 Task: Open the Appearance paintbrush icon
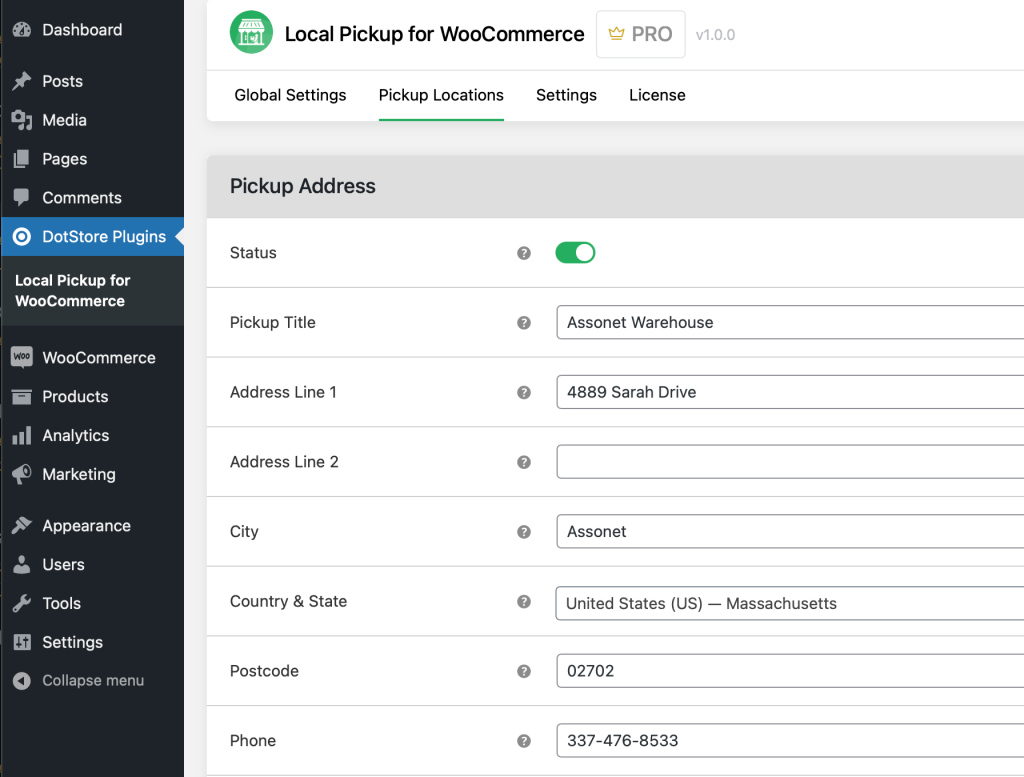point(24,525)
